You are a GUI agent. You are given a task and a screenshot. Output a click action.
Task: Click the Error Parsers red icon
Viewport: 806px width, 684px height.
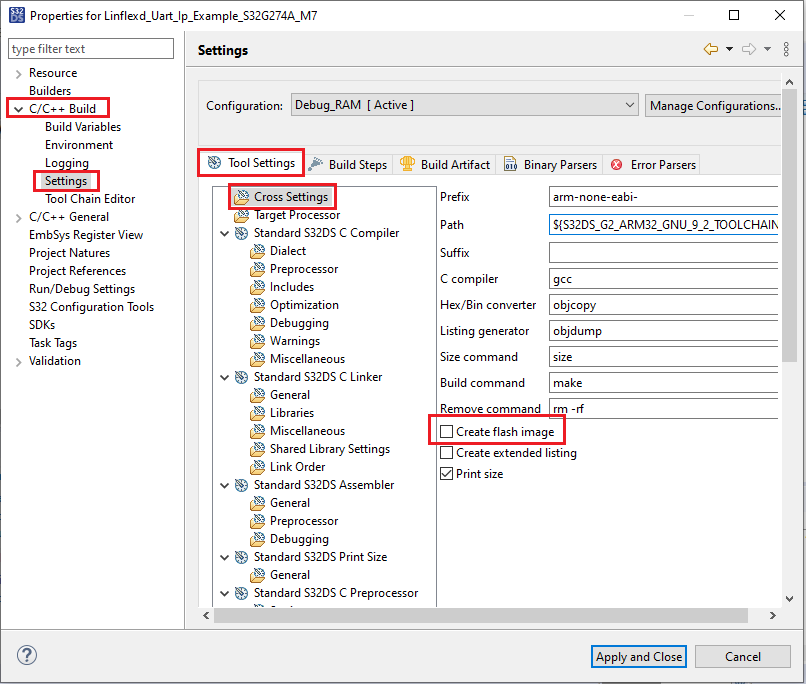(x=616, y=165)
